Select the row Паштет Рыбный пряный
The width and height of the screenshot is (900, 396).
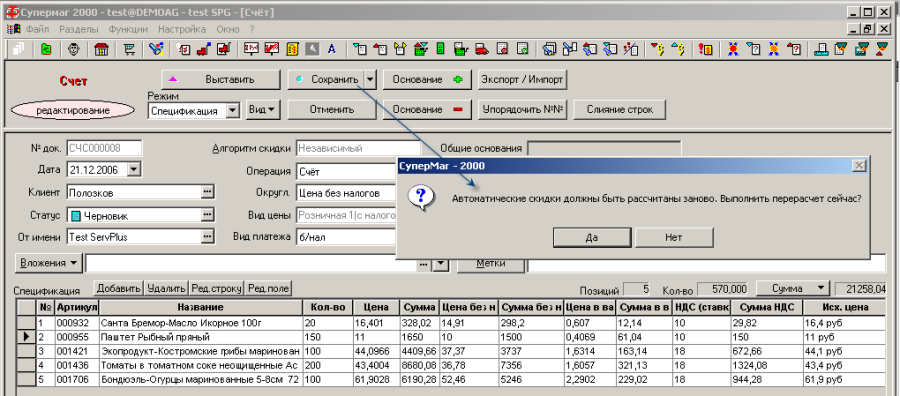click(x=451, y=337)
